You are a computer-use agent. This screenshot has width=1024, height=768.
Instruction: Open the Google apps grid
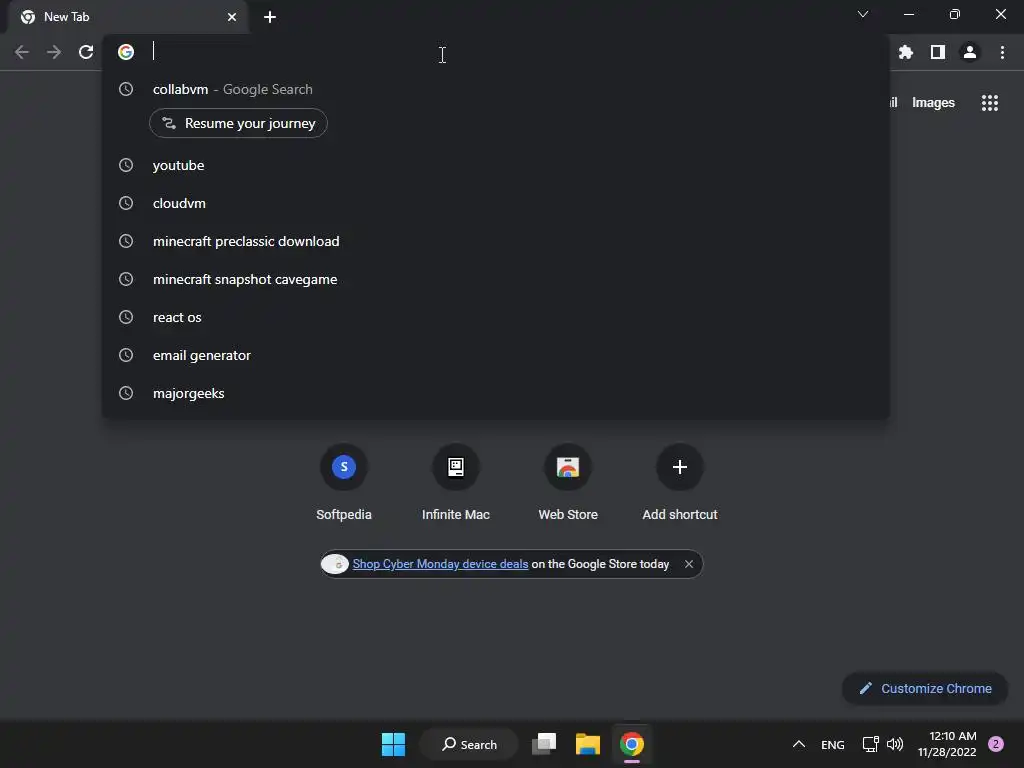point(989,103)
